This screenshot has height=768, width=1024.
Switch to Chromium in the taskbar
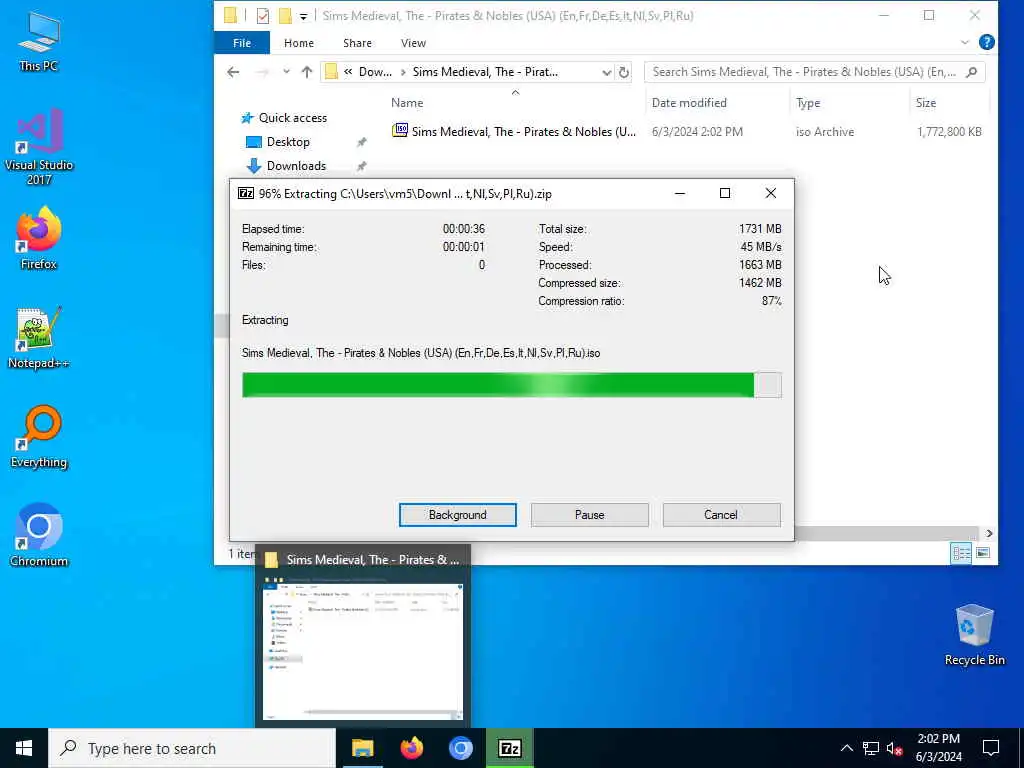pos(460,748)
